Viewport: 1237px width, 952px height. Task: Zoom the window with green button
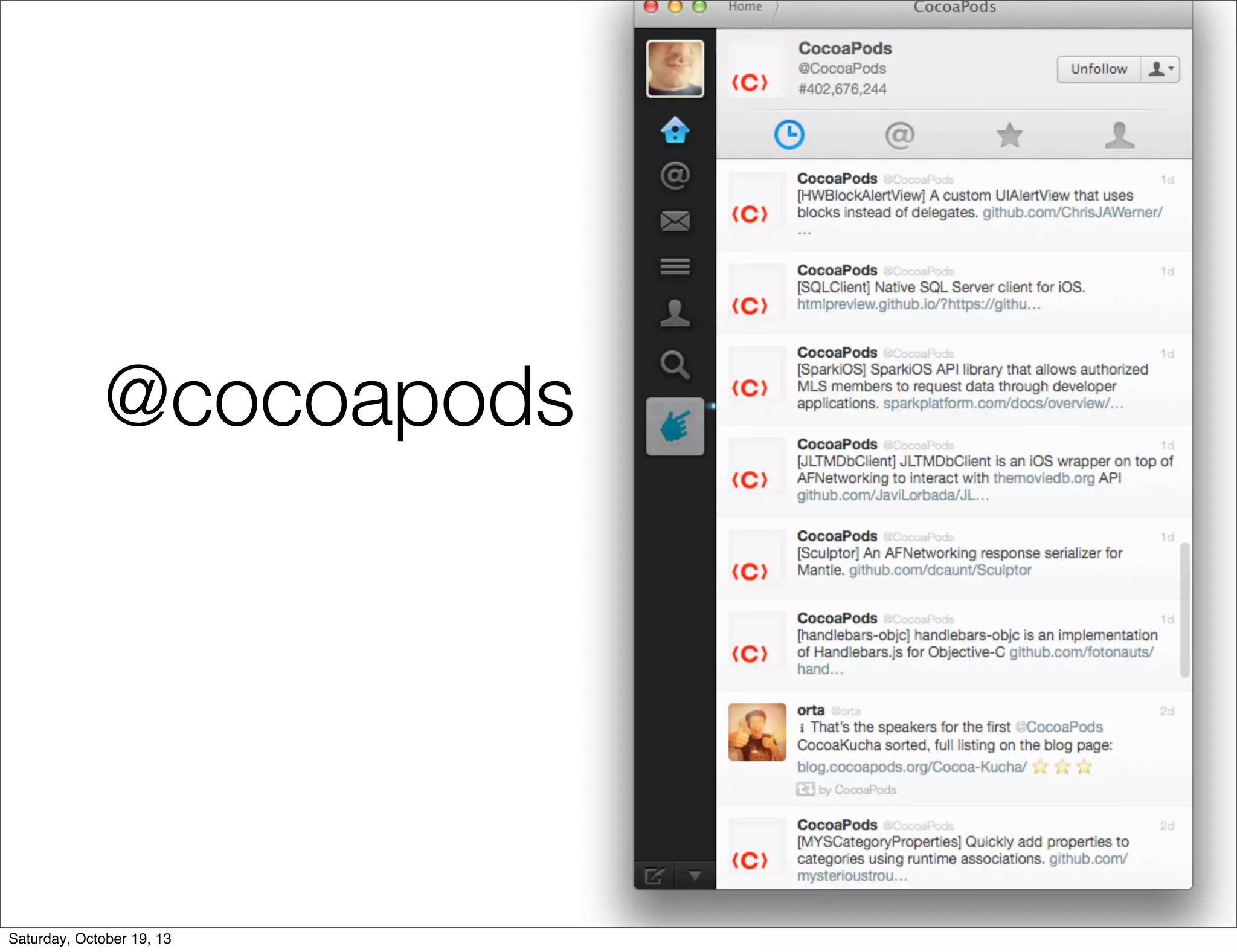(x=699, y=7)
